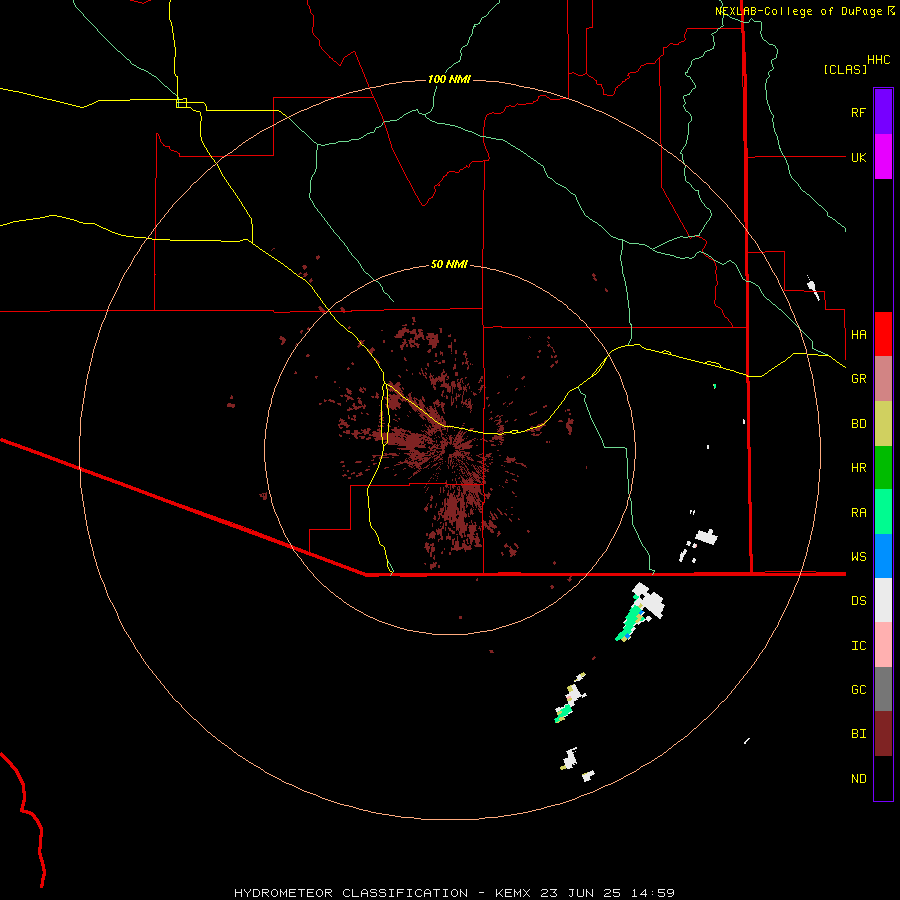Image resolution: width=900 pixels, height=900 pixels.
Task: Click the ND legend label
Action: pos(858,779)
